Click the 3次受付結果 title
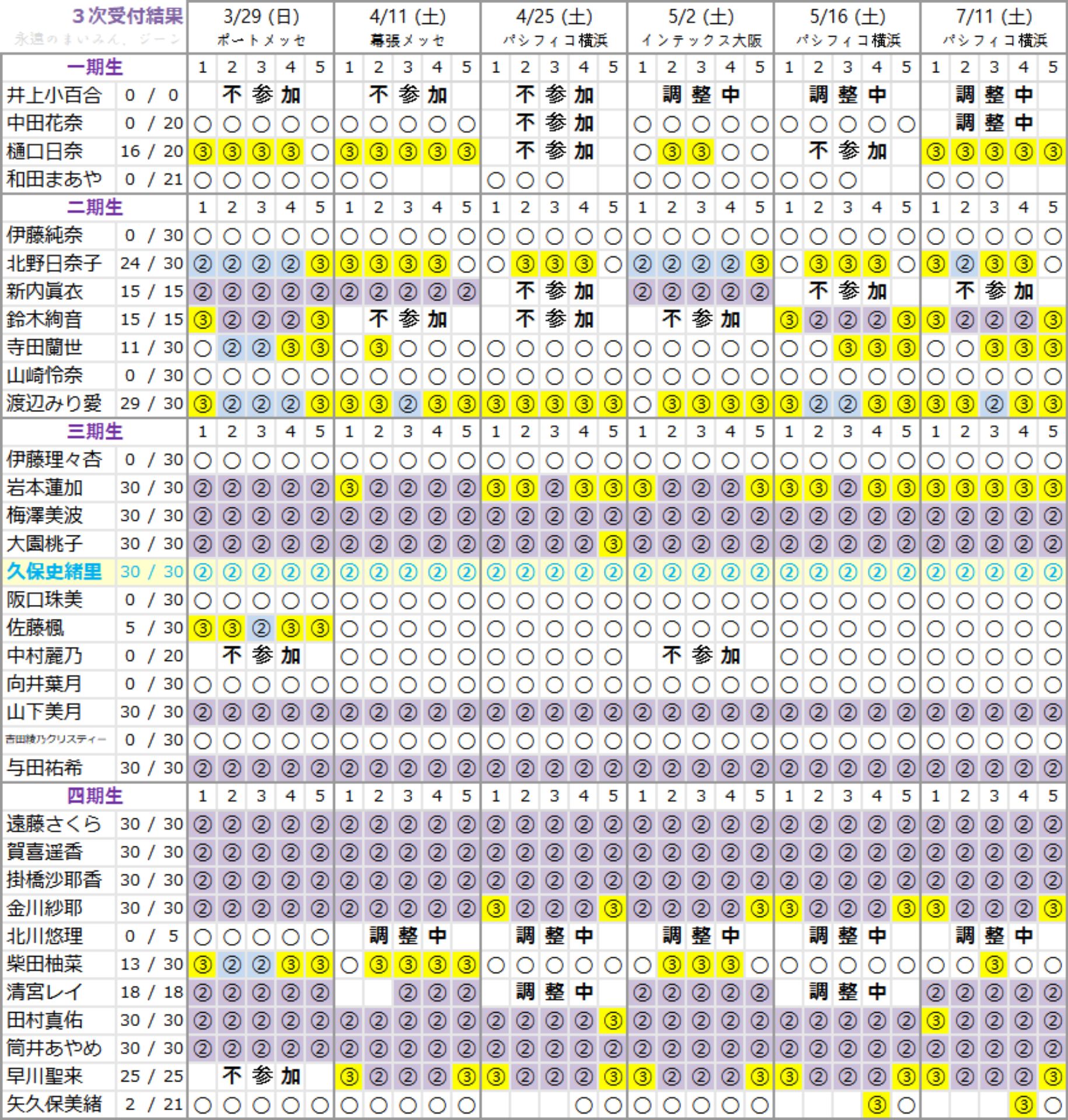 click(127, 16)
